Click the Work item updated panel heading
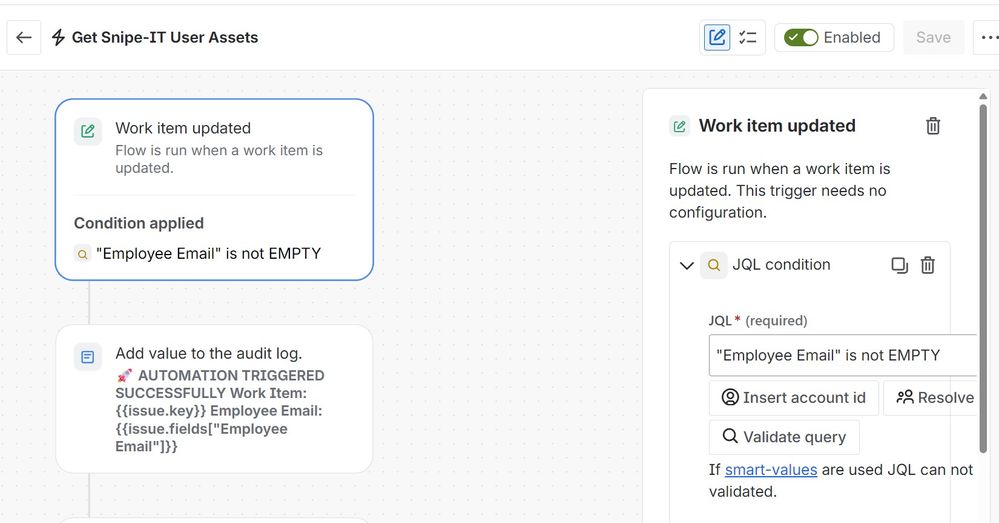 [777, 126]
